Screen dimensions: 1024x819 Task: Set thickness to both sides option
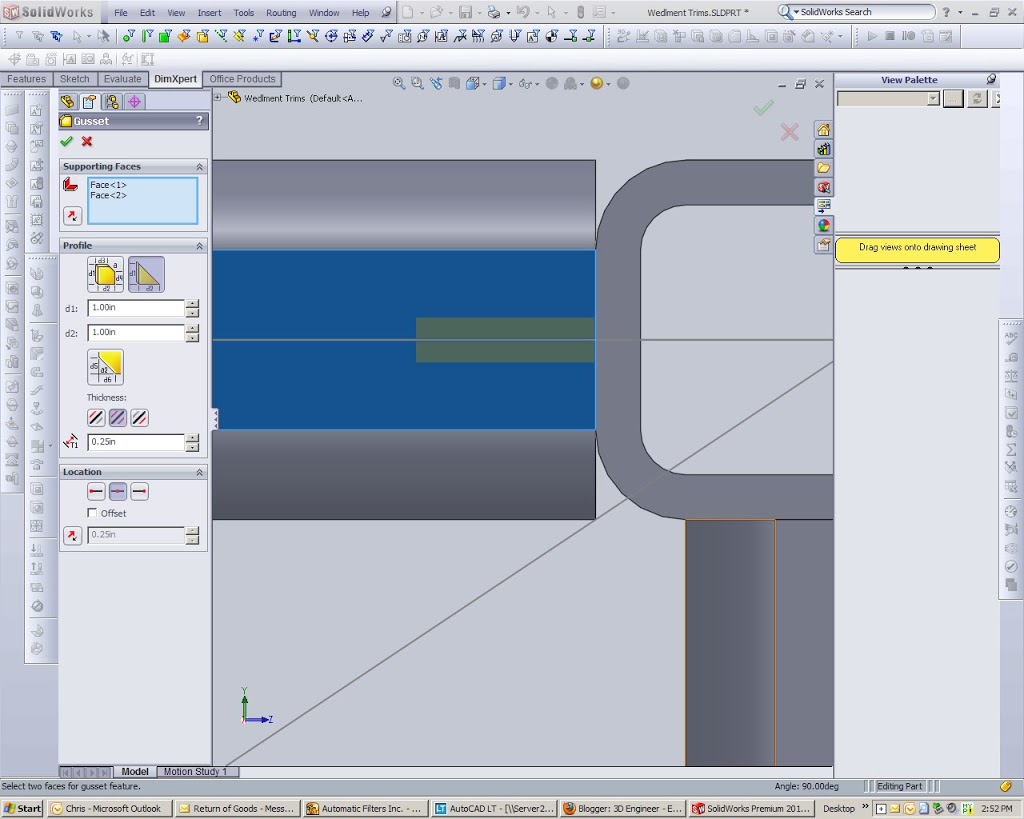click(118, 418)
